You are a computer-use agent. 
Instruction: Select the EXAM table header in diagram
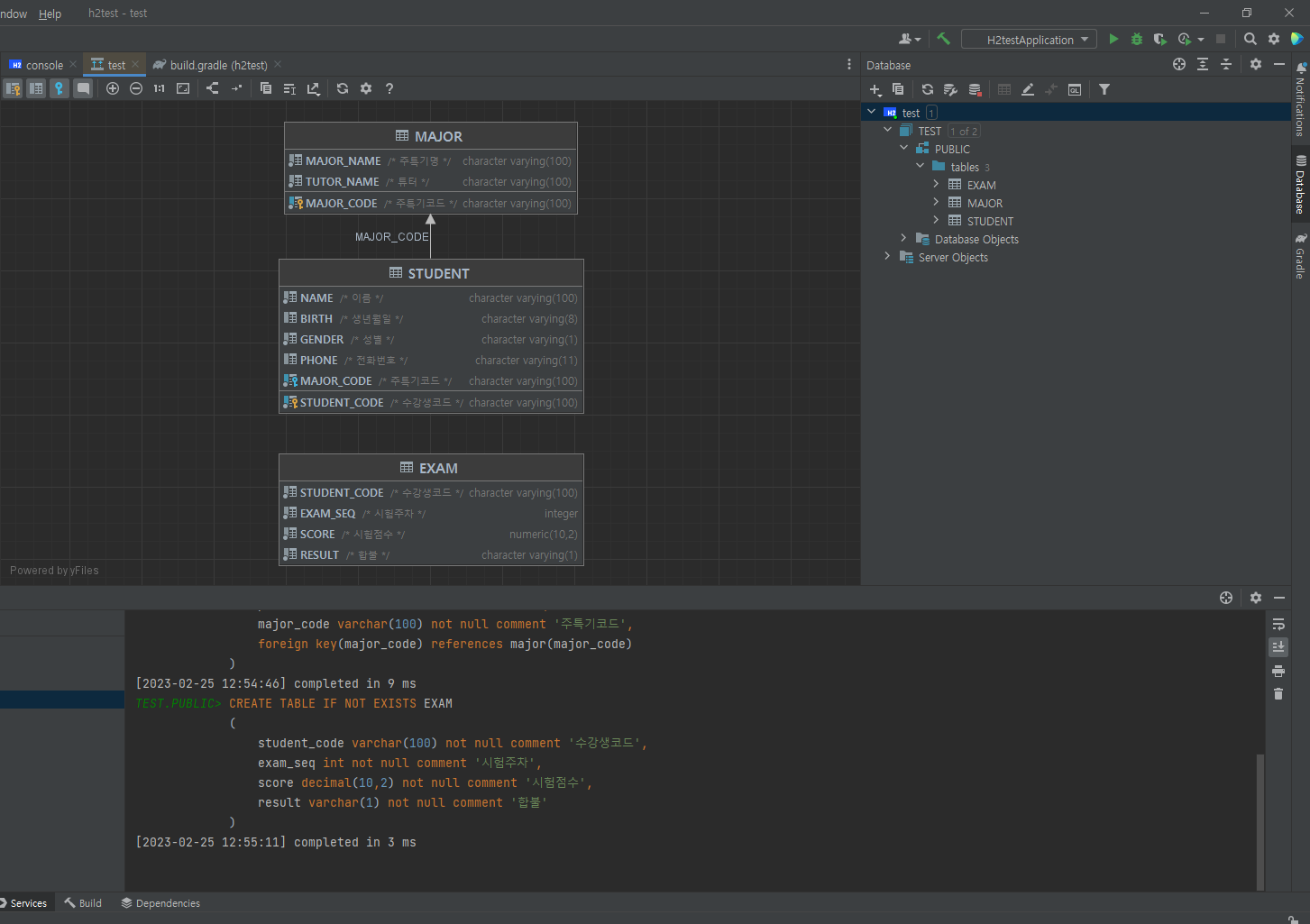pyautogui.click(x=431, y=468)
